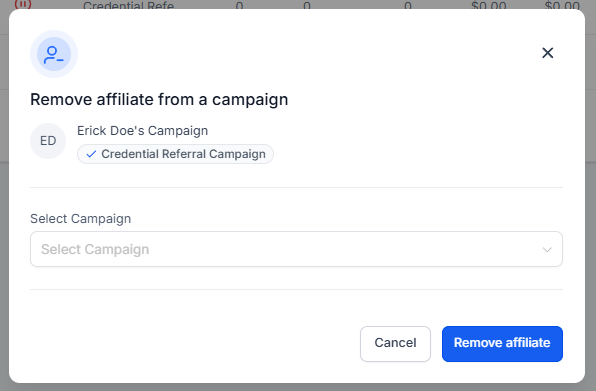
Task: Click the first 0 count in background row
Action: (239, 5)
